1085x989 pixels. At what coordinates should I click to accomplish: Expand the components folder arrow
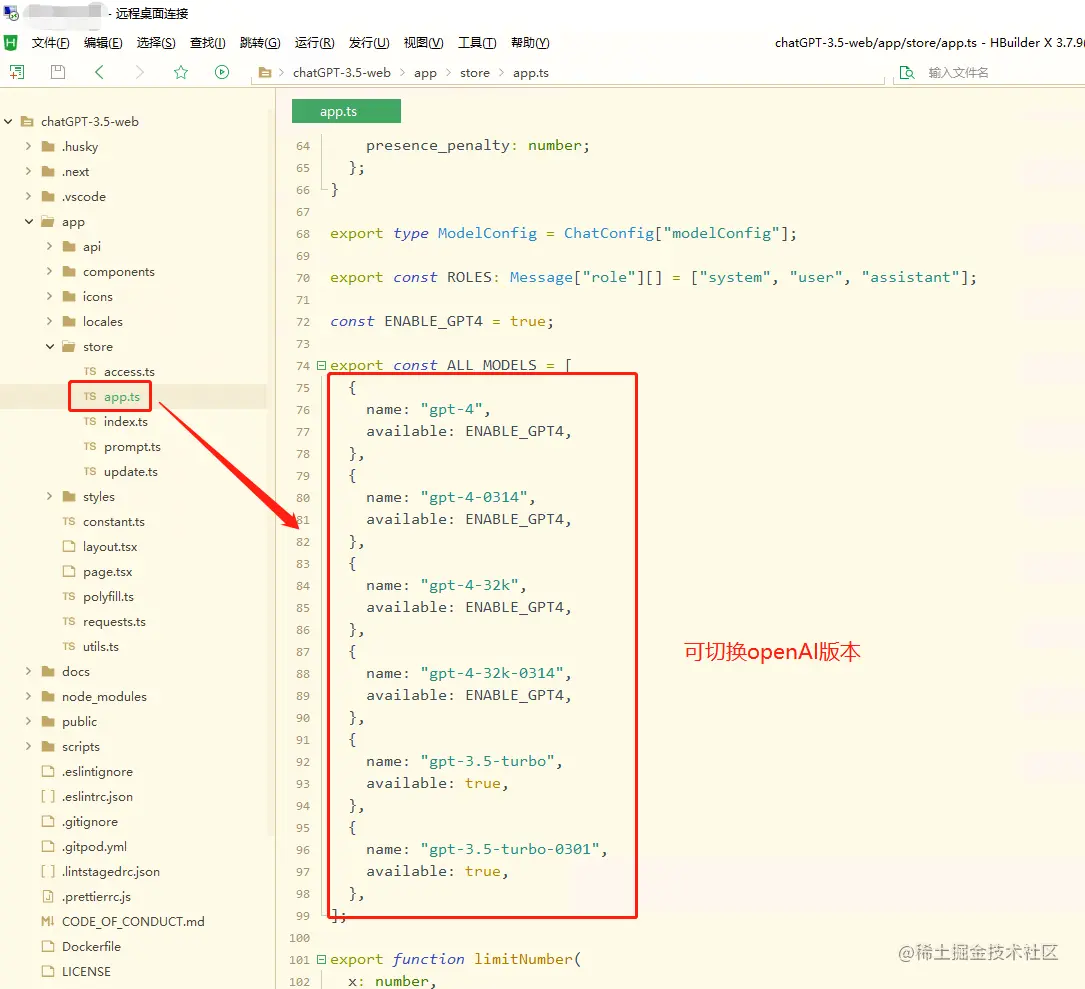tap(49, 271)
